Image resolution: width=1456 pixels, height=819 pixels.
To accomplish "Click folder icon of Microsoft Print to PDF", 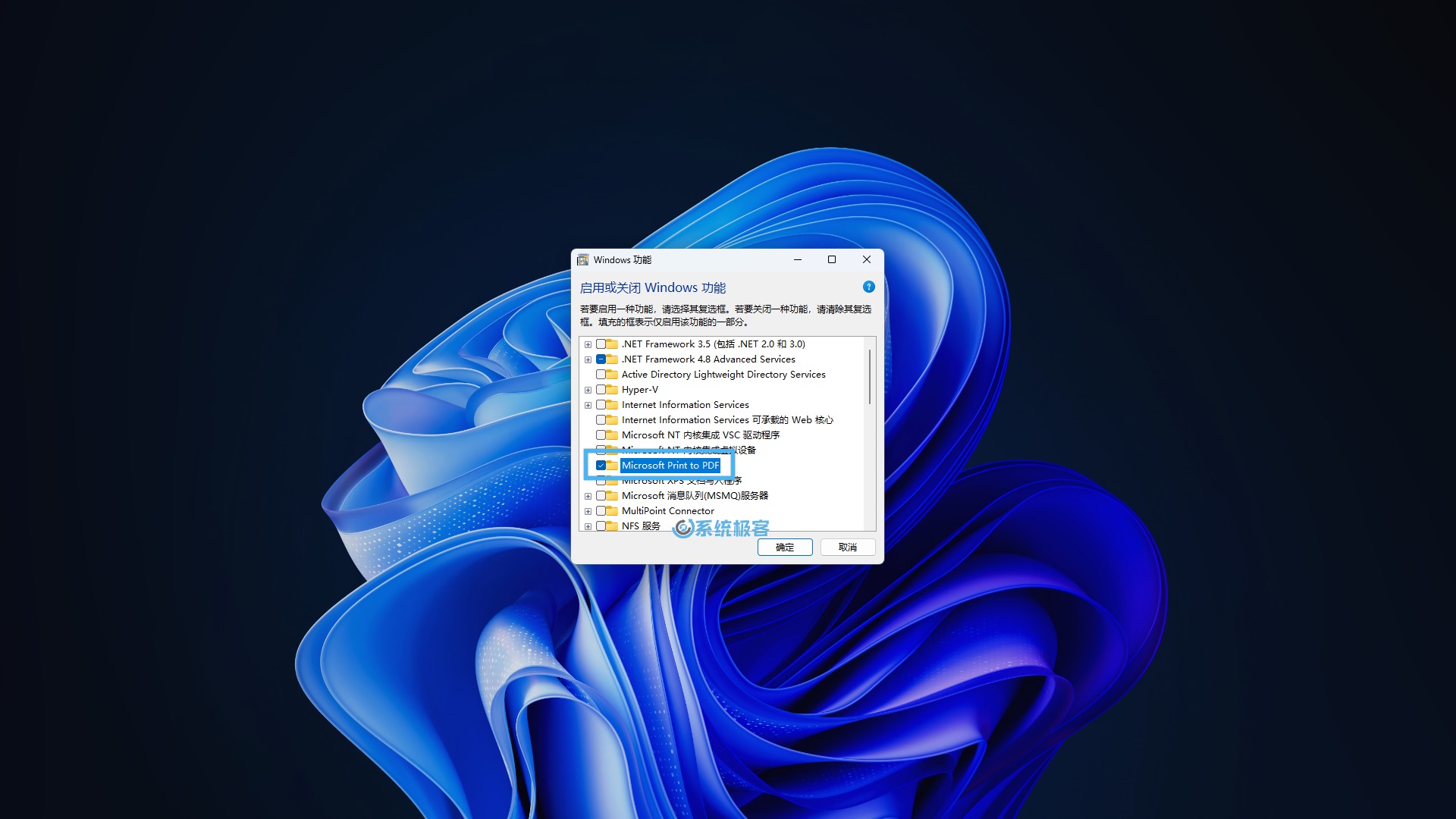I will coord(612,466).
